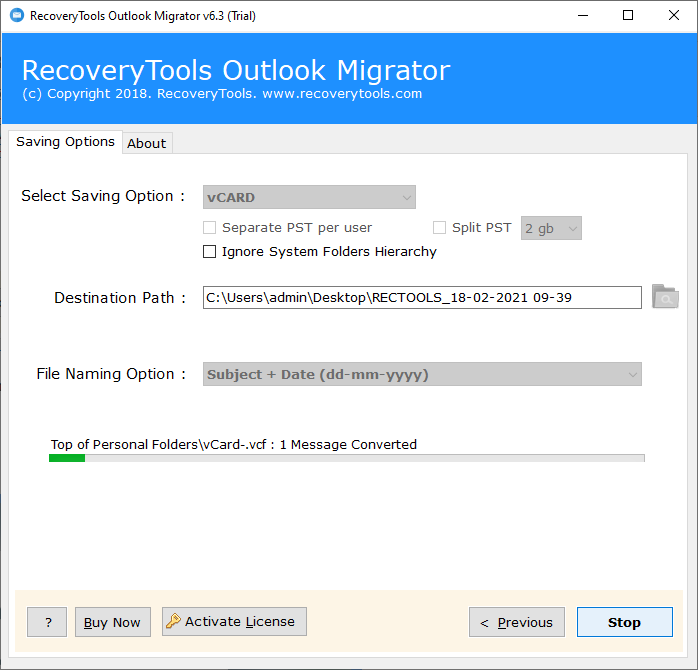Screen dimensions: 698x670
Task: Maximize the Outlook Migrator window
Action: click(628, 16)
